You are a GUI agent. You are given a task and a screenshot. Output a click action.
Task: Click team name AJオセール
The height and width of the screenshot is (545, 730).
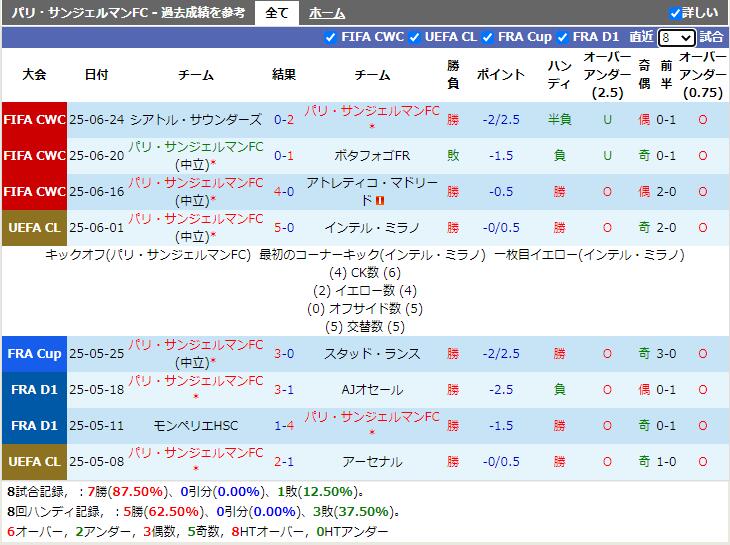[372, 390]
